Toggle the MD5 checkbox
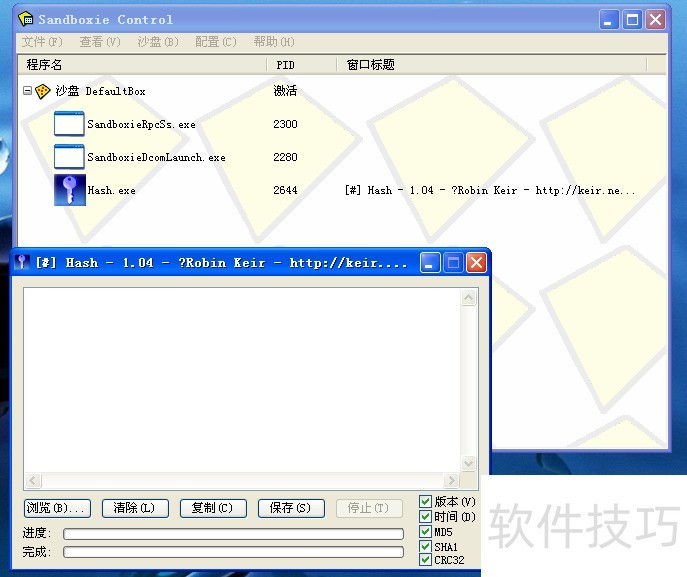Viewport: 687px width, 577px height. point(425,531)
